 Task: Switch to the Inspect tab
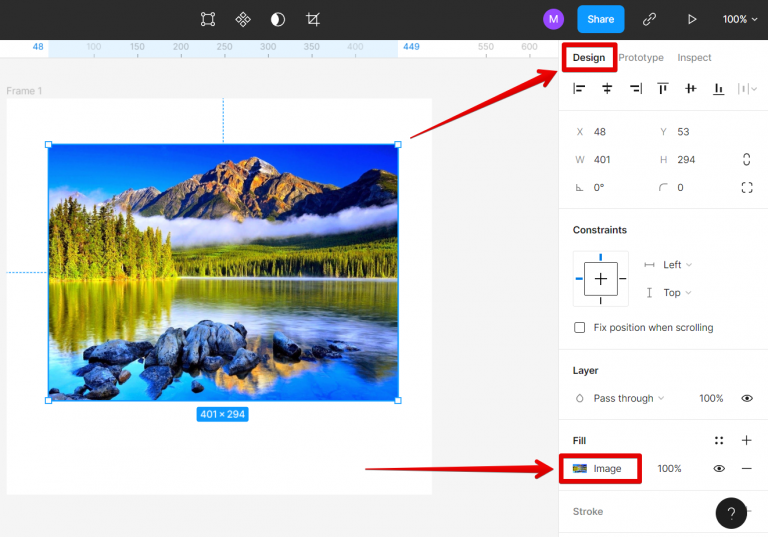[x=694, y=58]
